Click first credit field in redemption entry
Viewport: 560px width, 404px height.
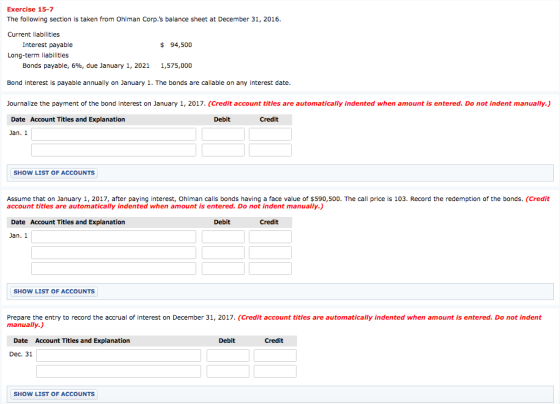(x=270, y=237)
